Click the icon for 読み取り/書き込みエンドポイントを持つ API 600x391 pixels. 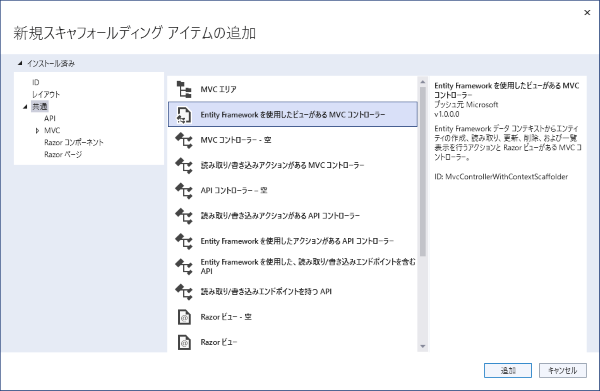[x=184, y=292]
